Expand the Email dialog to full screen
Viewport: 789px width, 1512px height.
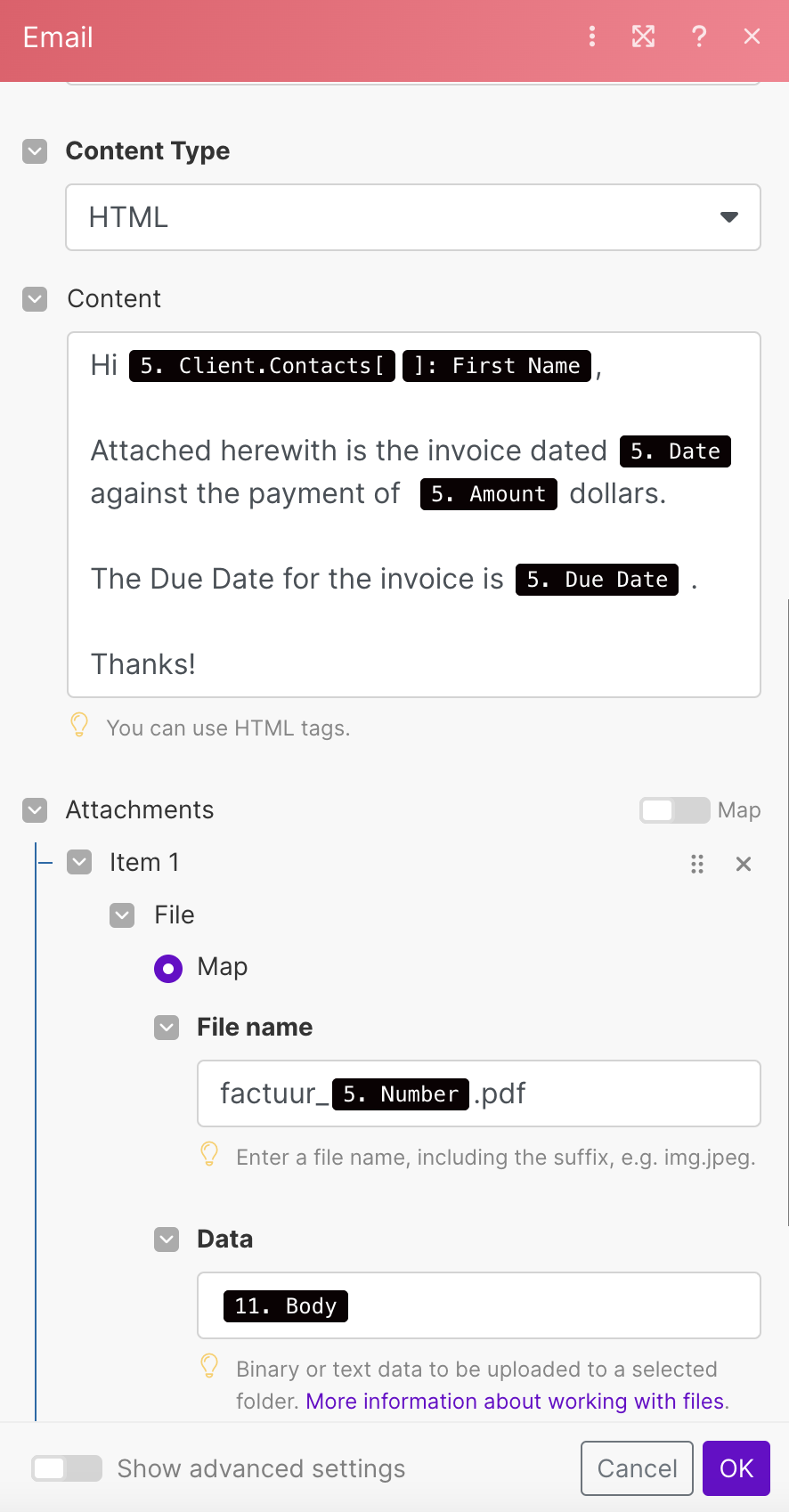point(643,37)
